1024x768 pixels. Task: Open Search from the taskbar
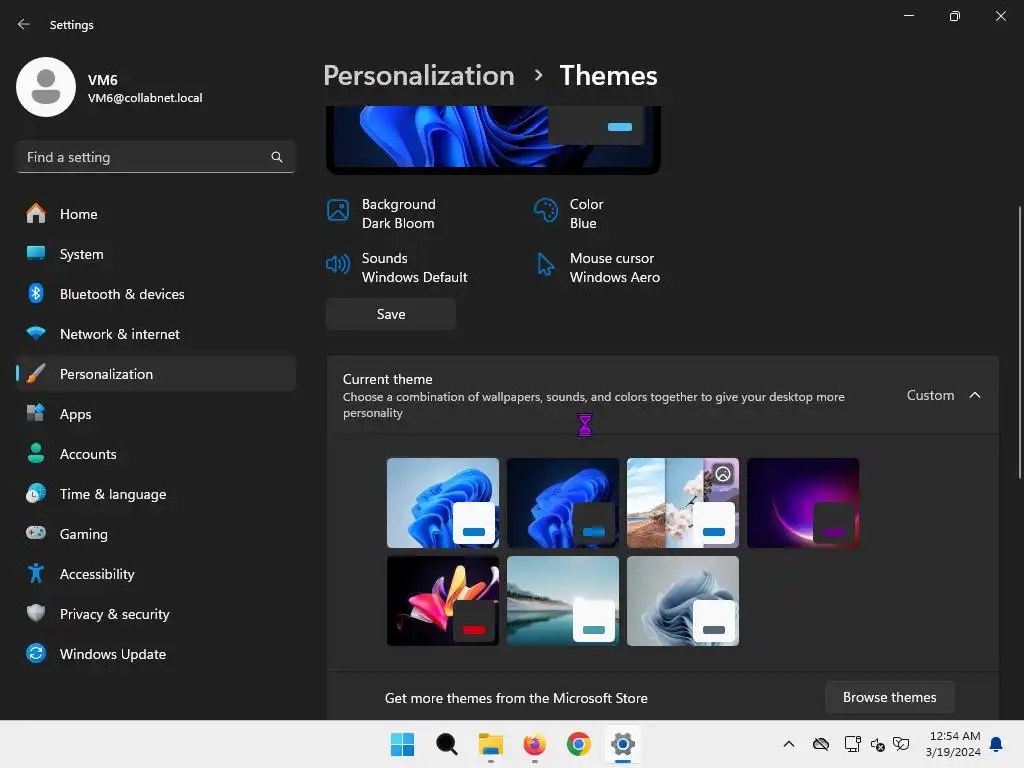[447, 744]
